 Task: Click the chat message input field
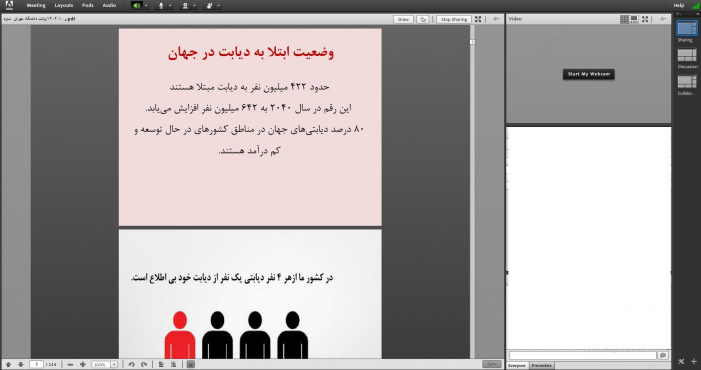(x=583, y=355)
